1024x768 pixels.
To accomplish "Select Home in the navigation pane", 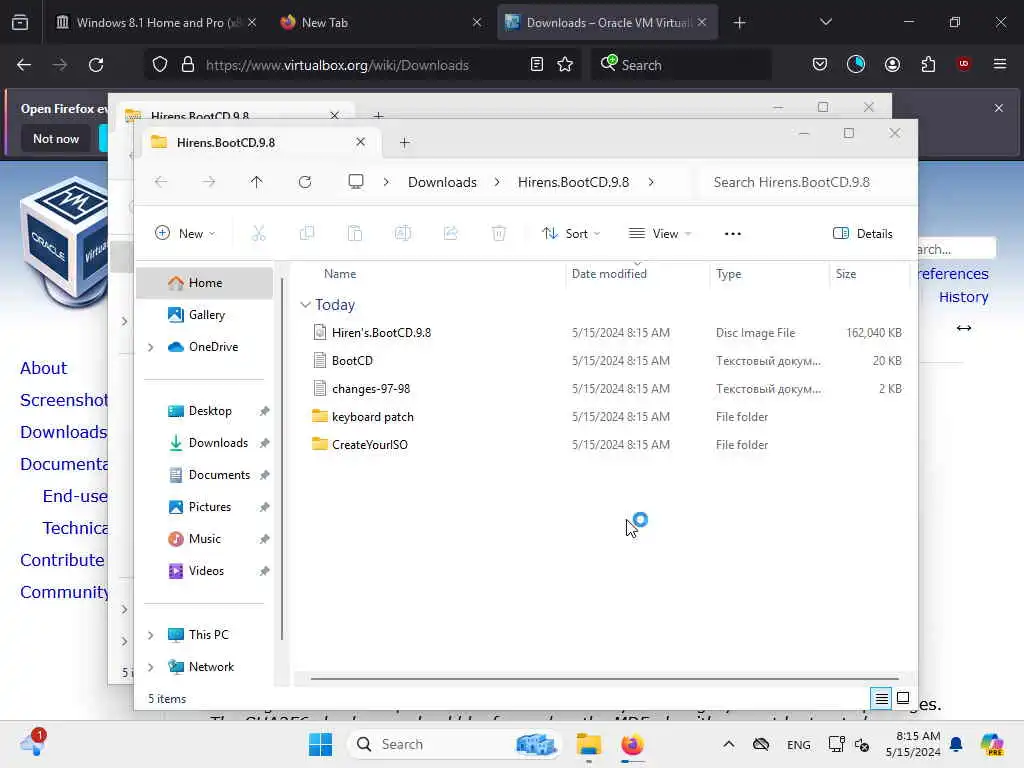I will pyautogui.click(x=204, y=283).
